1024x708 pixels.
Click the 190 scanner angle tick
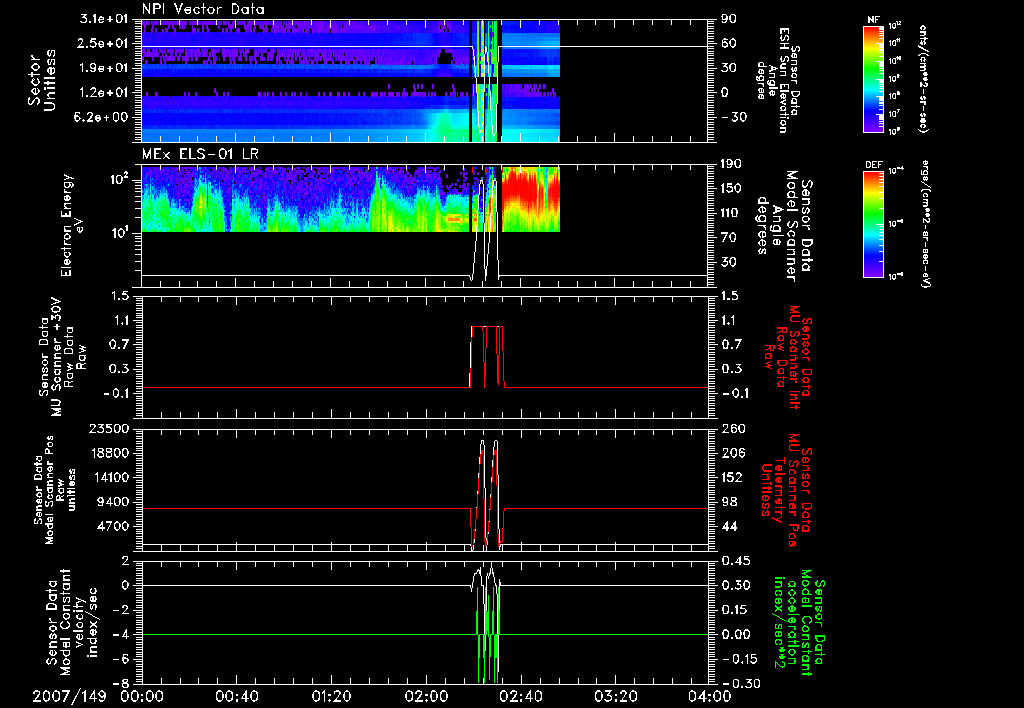(732, 164)
